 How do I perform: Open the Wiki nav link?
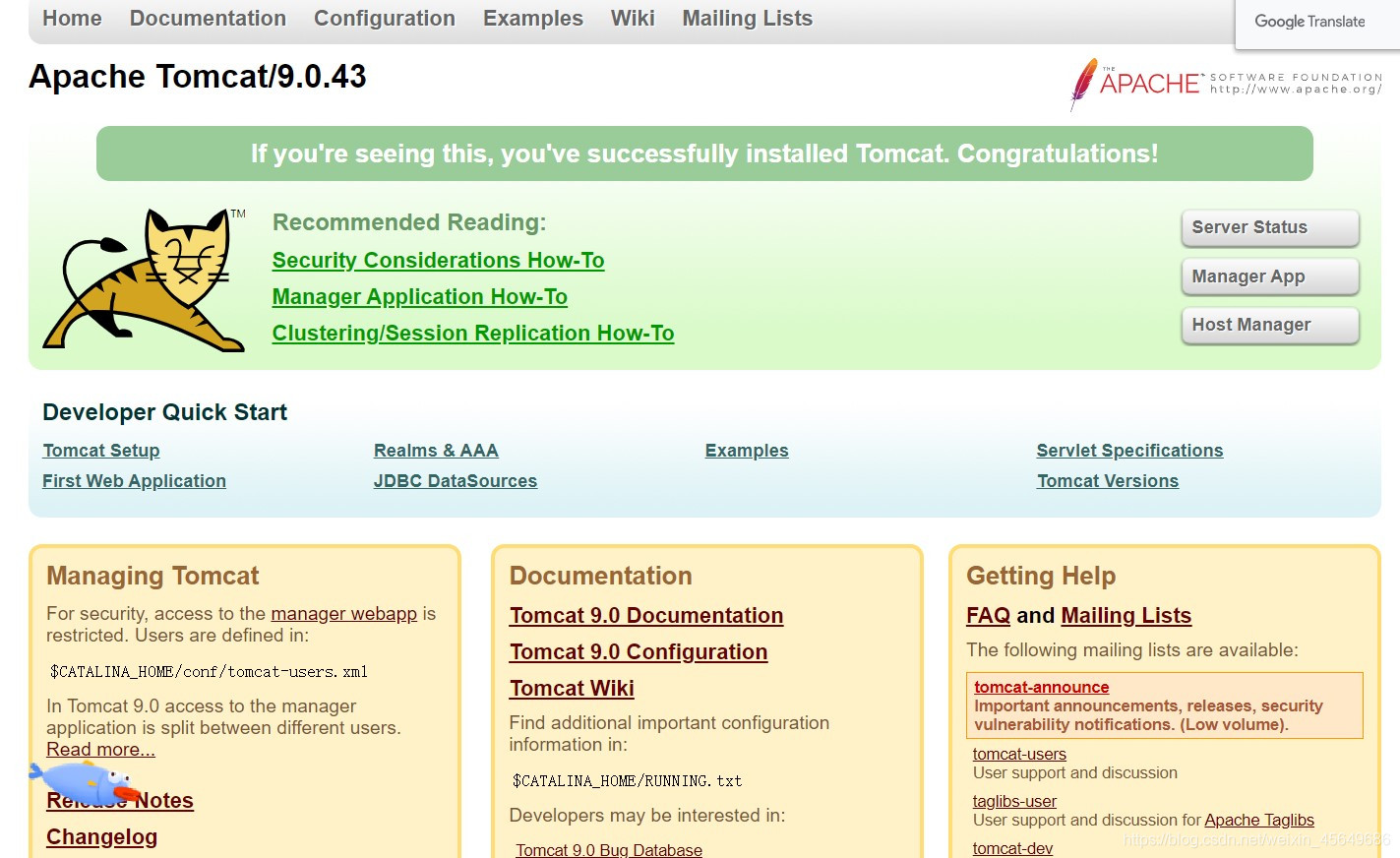[633, 19]
